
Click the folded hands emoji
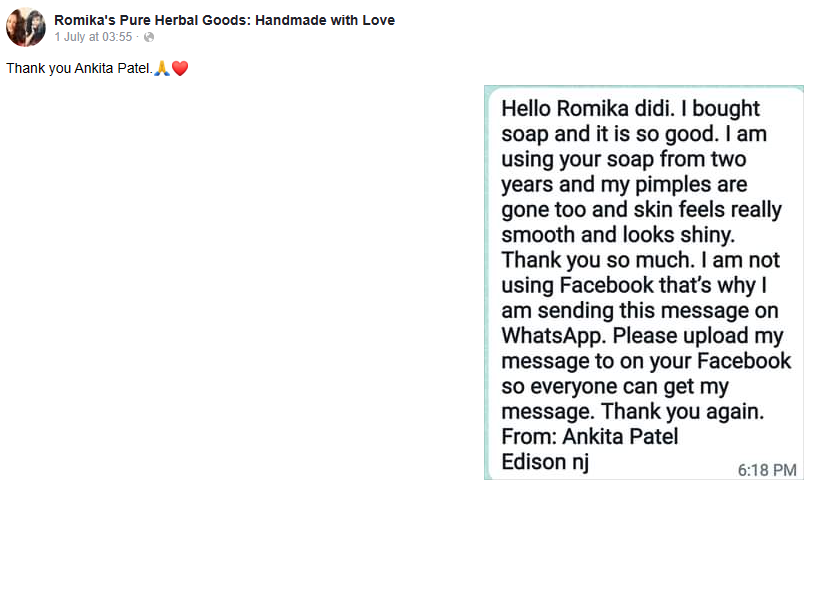[x=162, y=68]
